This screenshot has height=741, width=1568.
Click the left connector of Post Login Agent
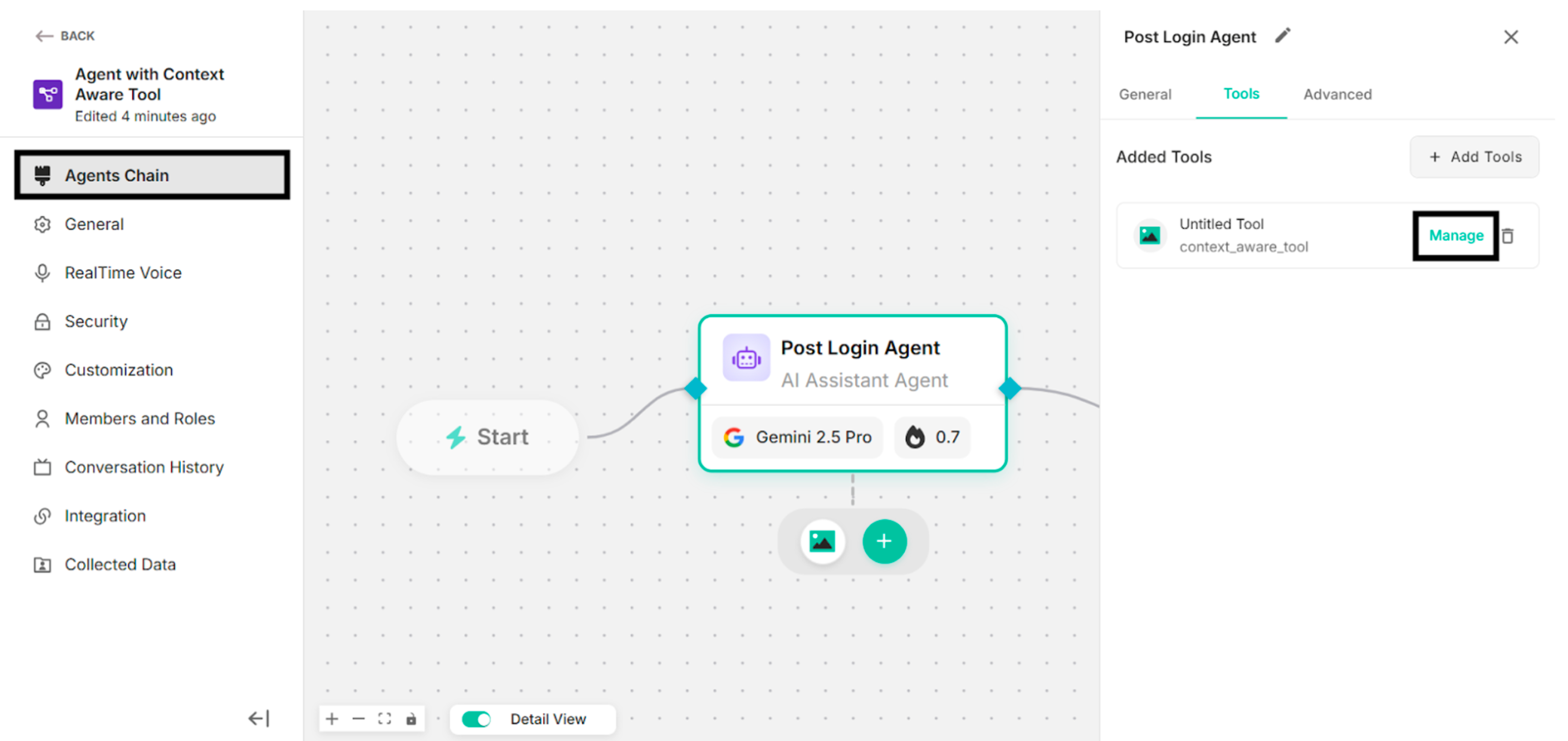click(696, 388)
